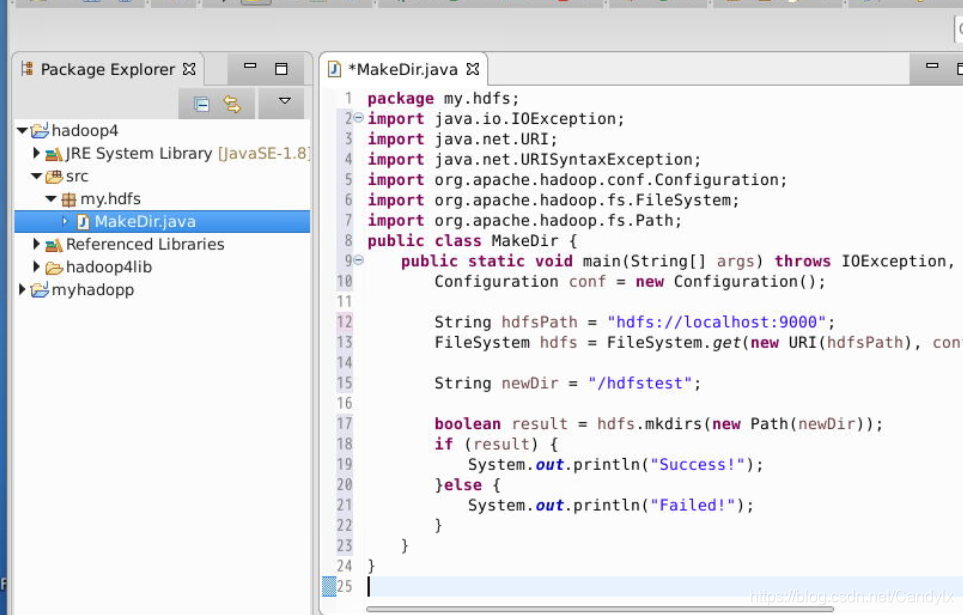Screen dimensions: 963x615
Task: Click the src package folder icon
Action: tap(54, 176)
